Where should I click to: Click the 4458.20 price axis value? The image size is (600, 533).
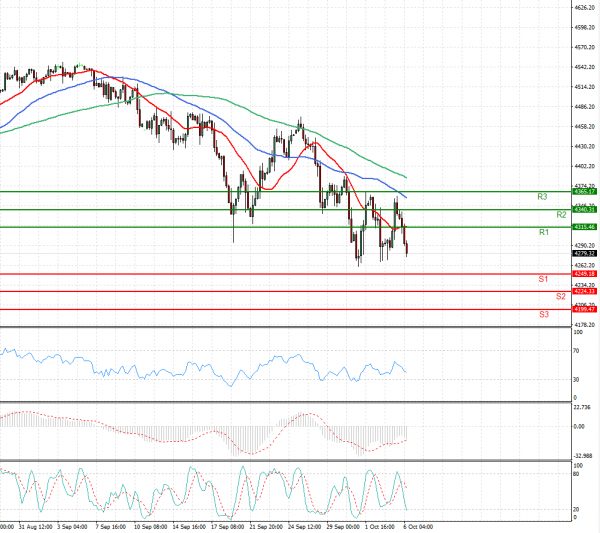[584, 126]
